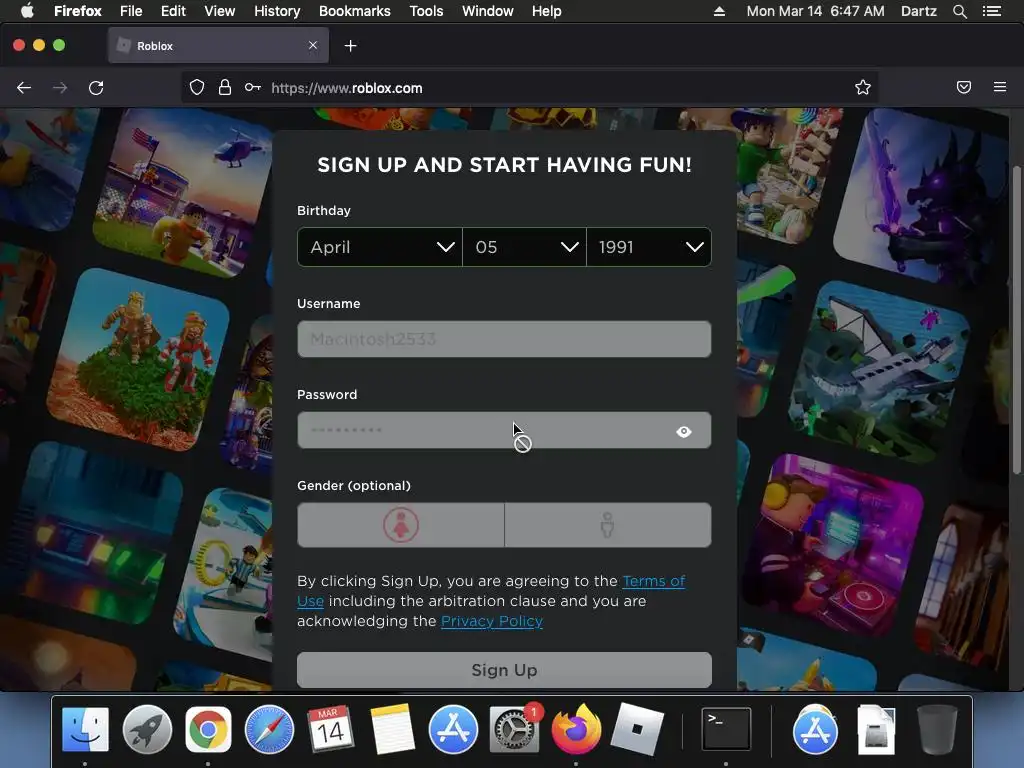This screenshot has width=1024, height=768.
Task: Open Finder from the Dock
Action: [x=85, y=729]
